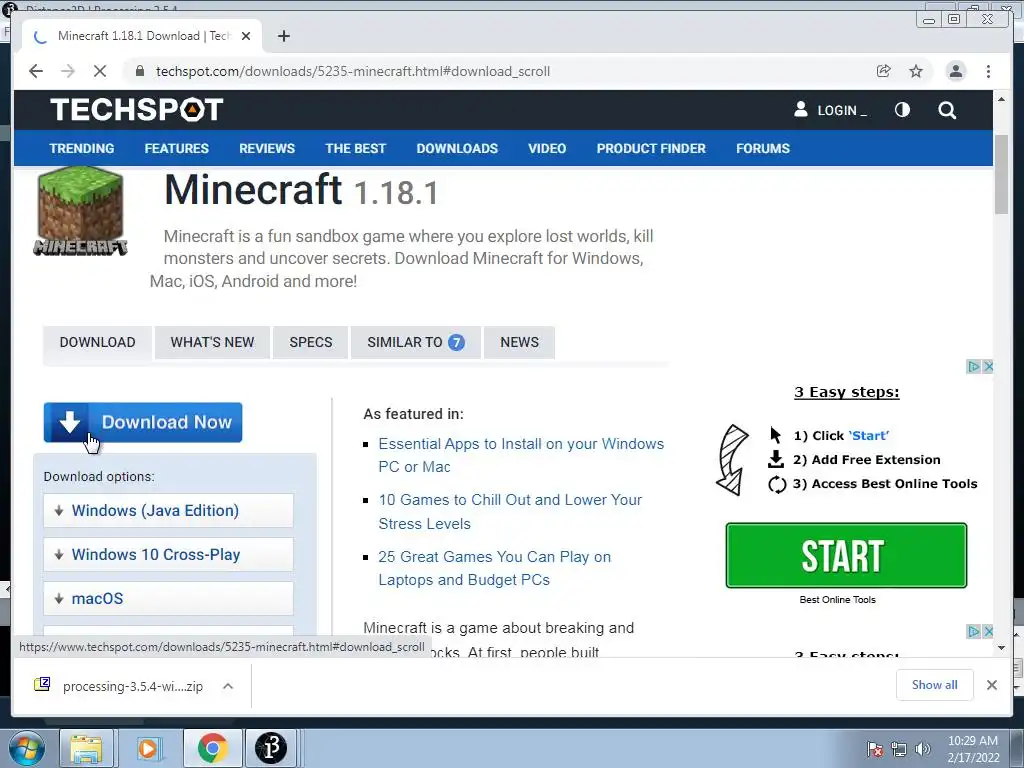The width and height of the screenshot is (1024, 768).
Task: Open Windows Explorer from taskbar
Action: point(87,748)
